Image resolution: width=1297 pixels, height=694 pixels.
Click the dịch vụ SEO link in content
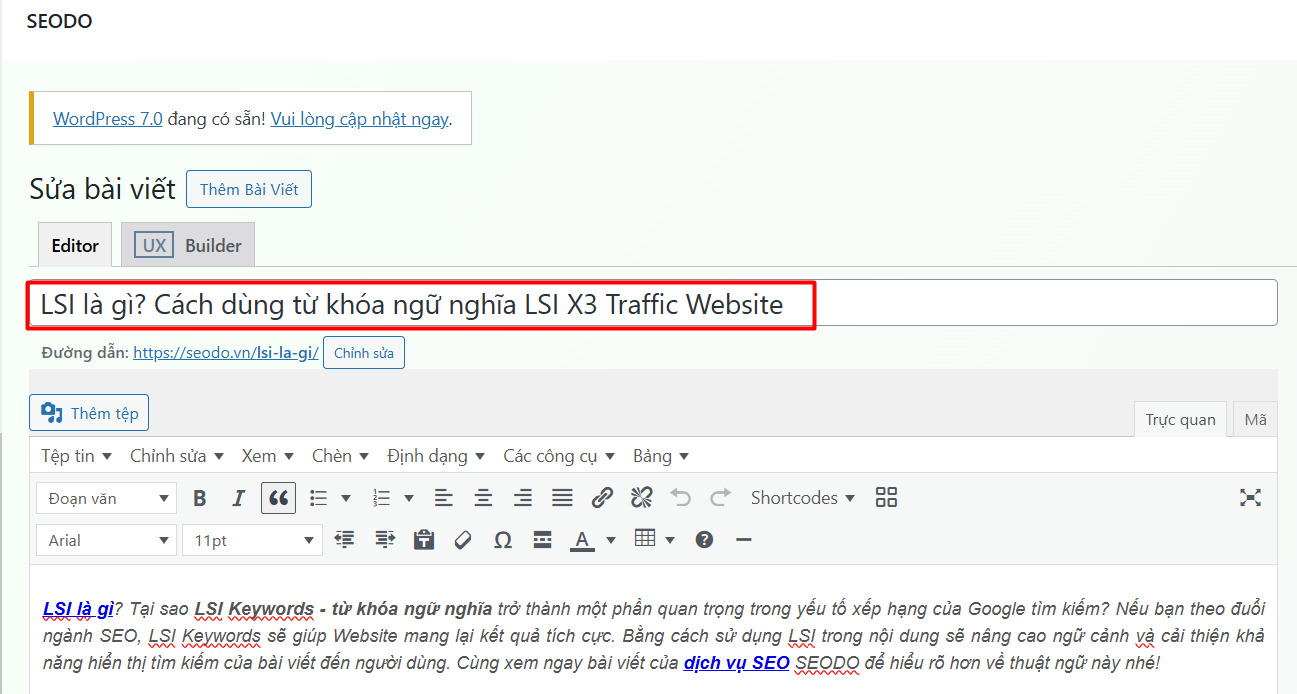point(737,662)
